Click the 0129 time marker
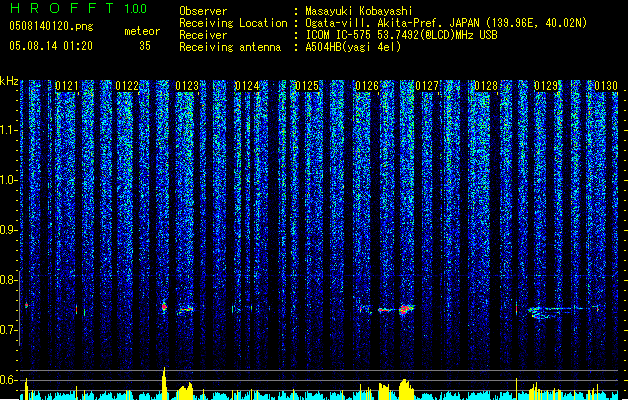The width and height of the screenshot is (629, 400). 546,86
